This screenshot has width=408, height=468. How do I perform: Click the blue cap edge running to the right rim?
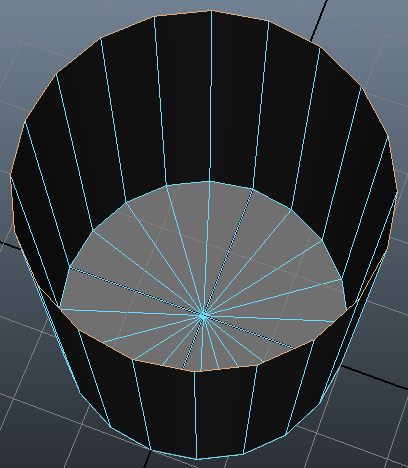(x=269, y=318)
